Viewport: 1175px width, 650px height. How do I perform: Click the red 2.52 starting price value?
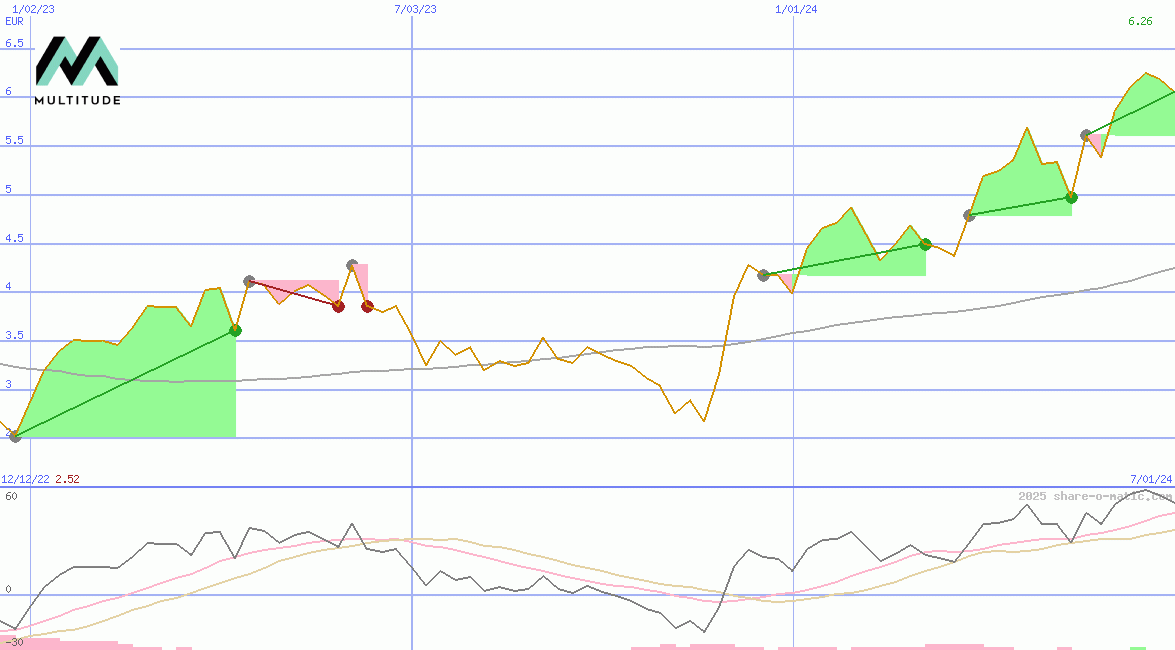[67, 479]
